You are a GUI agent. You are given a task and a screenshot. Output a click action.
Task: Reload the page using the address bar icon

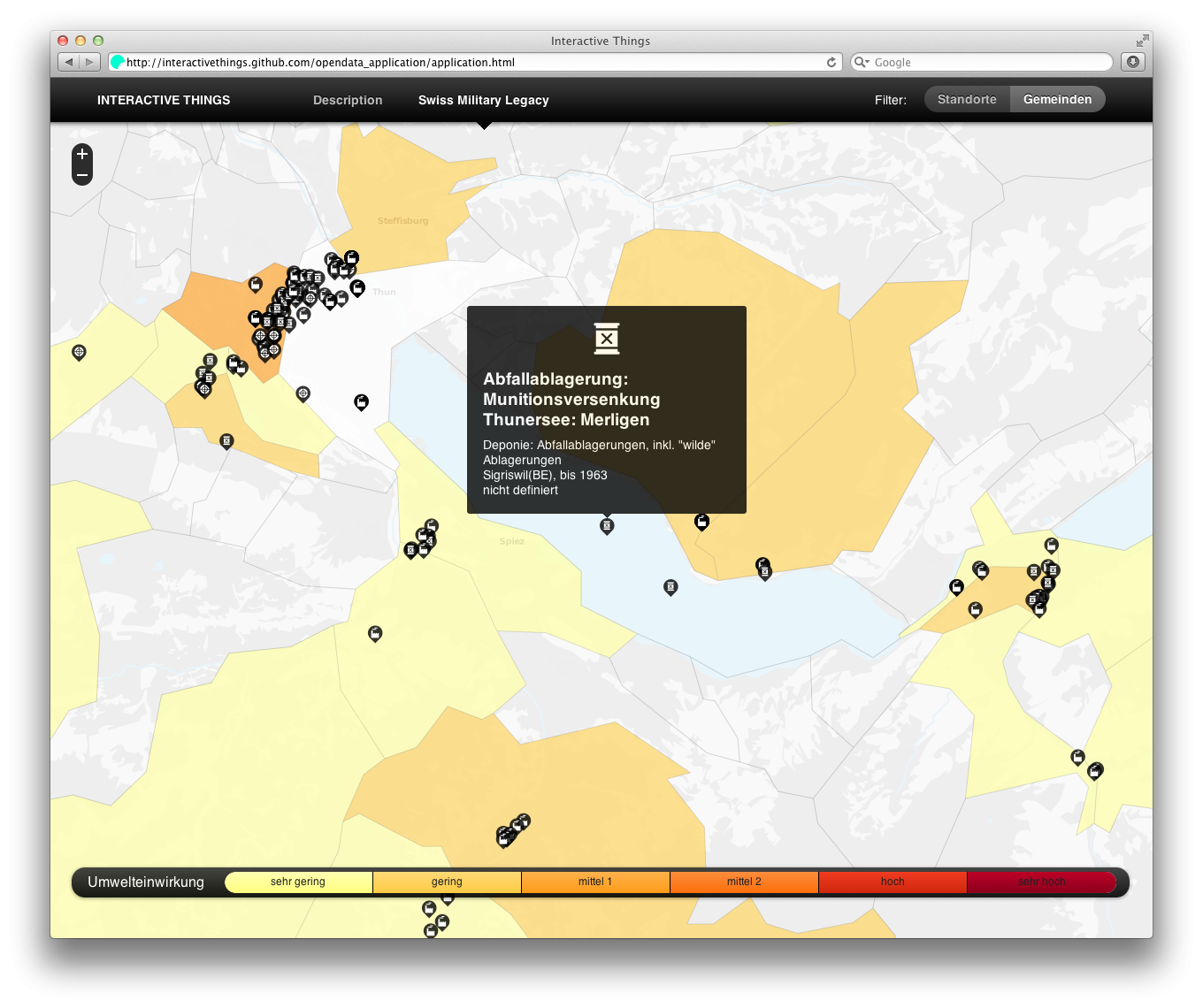pyautogui.click(x=831, y=62)
